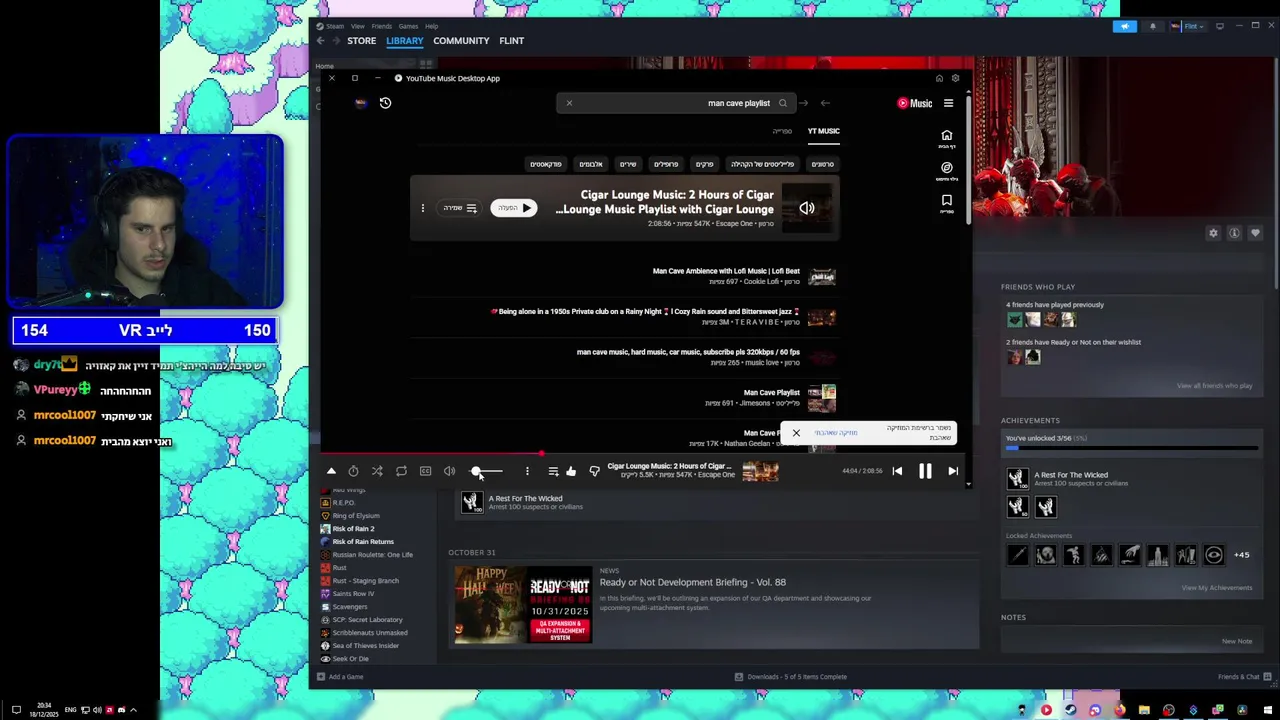Image resolution: width=1280 pixels, height=720 pixels.
Task: Click the add-to-queue icon in player bar
Action: [553, 471]
